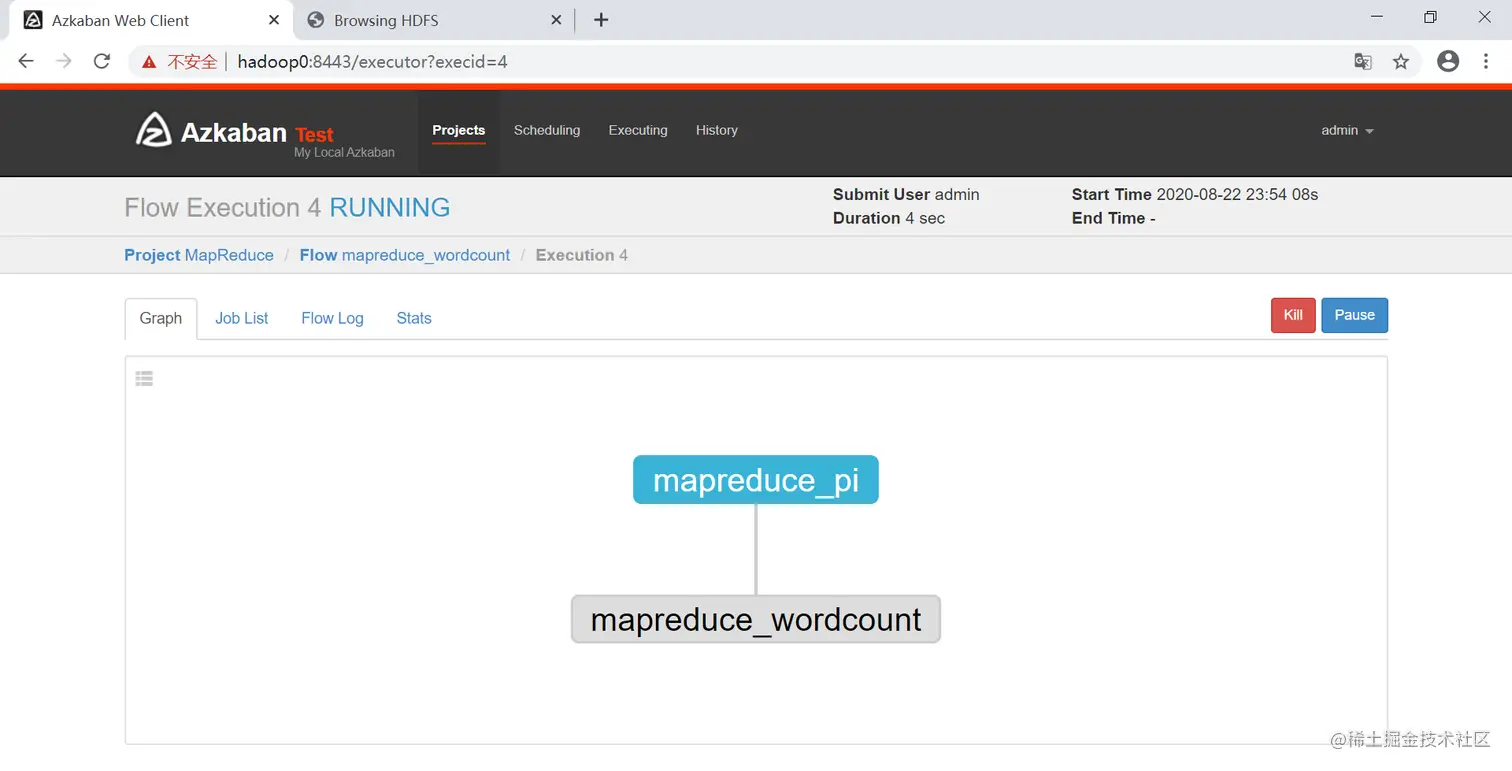Open the Flow Log tab
Image resolution: width=1512 pixels, height=771 pixels.
pos(332,318)
